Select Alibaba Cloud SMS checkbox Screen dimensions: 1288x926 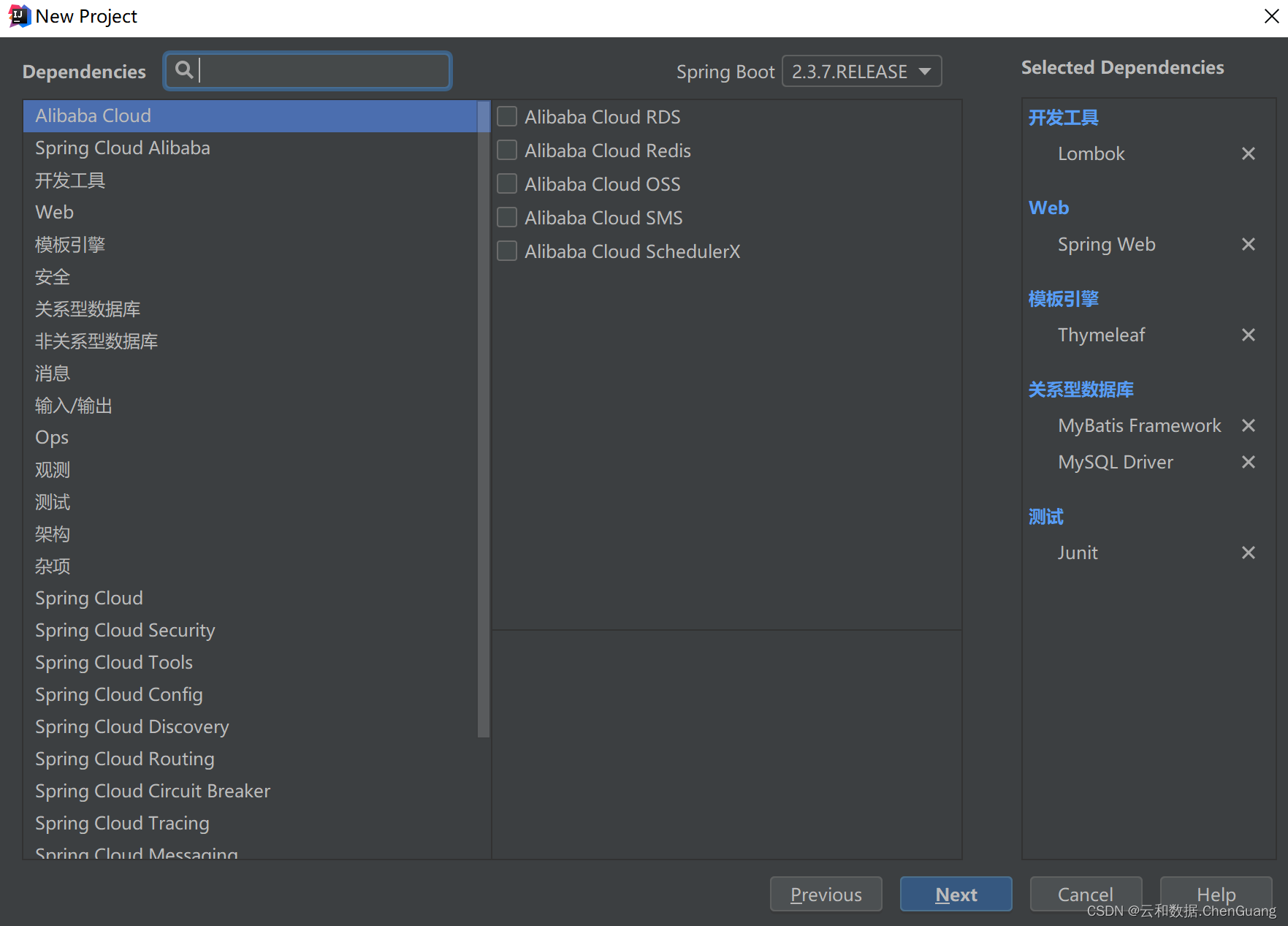click(507, 218)
